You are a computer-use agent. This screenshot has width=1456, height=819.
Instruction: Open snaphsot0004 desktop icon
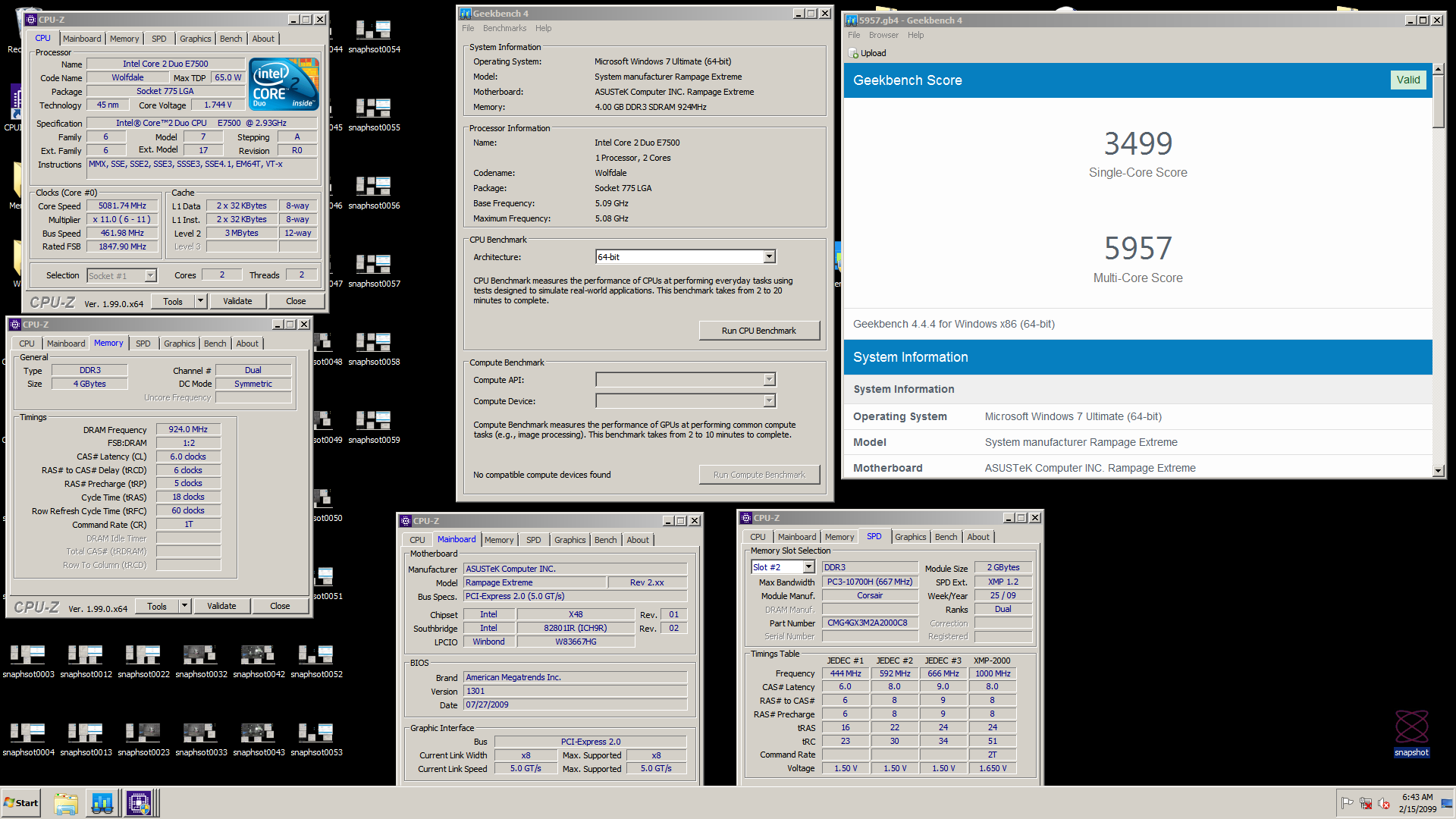[x=28, y=740]
